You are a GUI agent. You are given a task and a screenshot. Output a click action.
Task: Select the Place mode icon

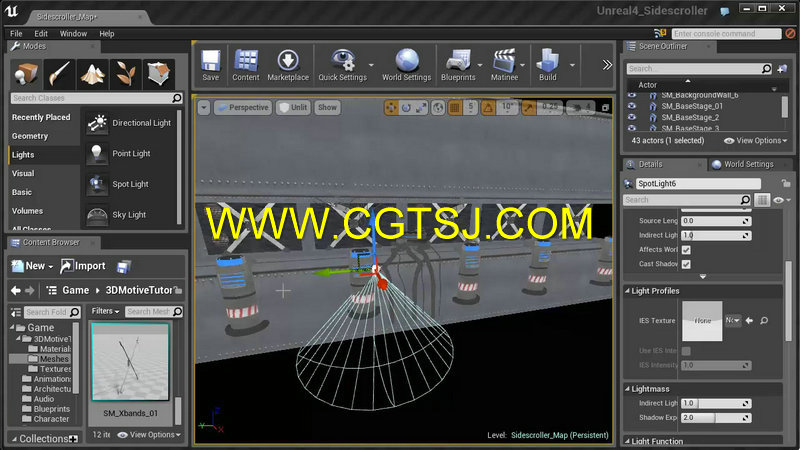pyautogui.click(x=26, y=74)
